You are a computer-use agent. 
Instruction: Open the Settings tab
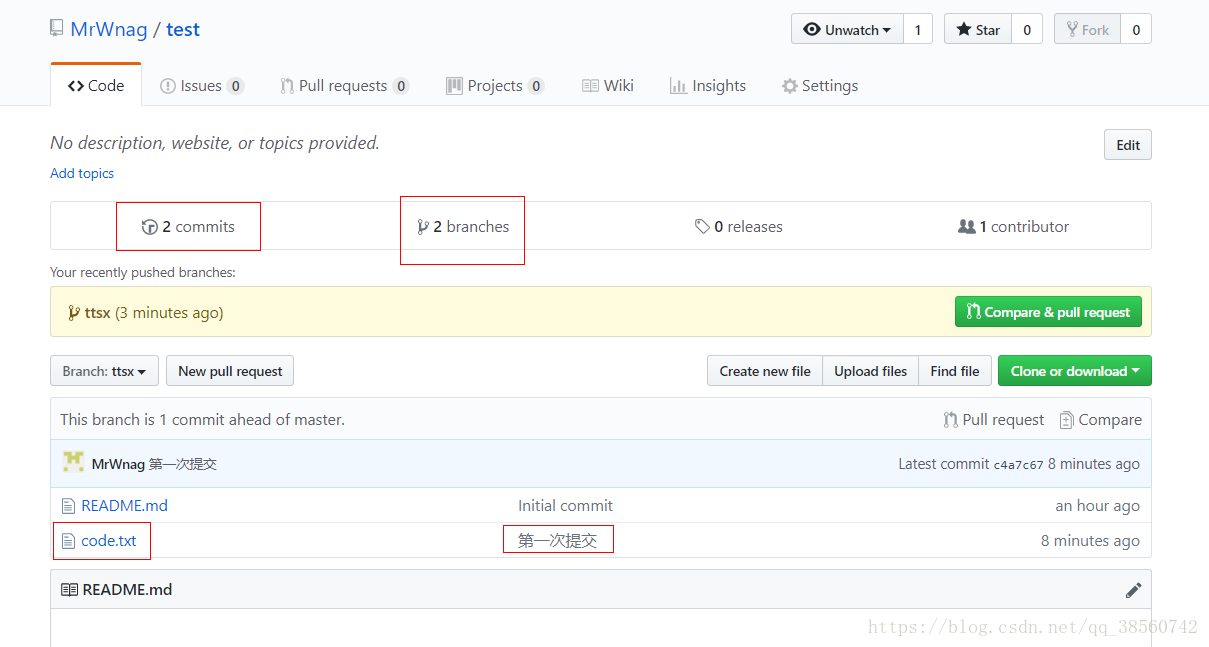tap(820, 85)
